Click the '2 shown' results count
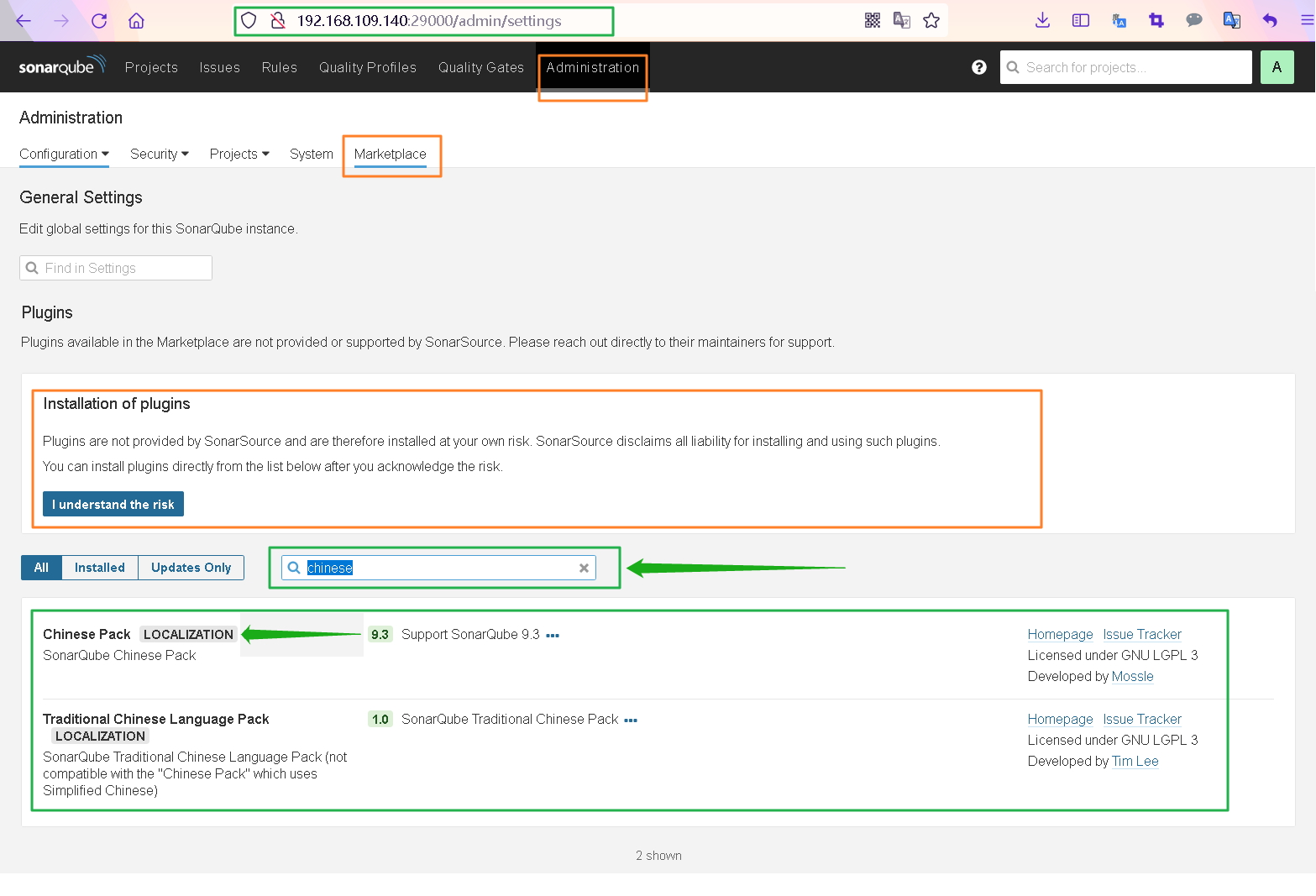Viewport: 1316px width, 896px height. (658, 856)
